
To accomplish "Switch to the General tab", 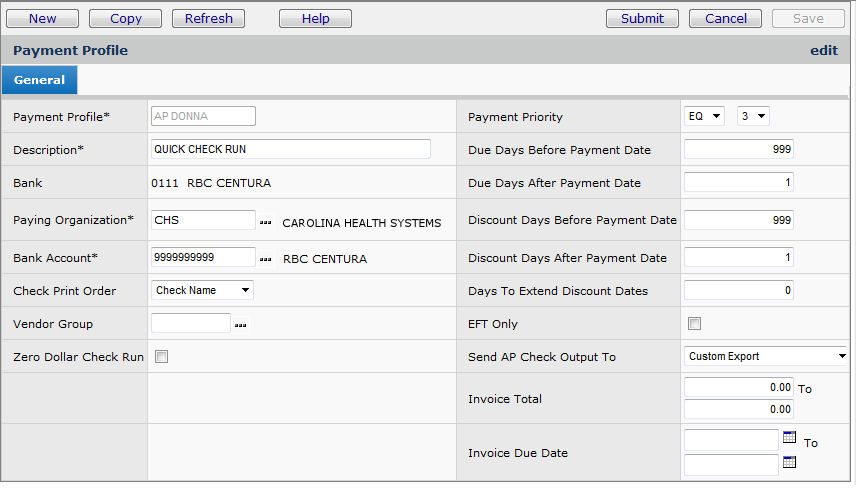I will tap(39, 80).
